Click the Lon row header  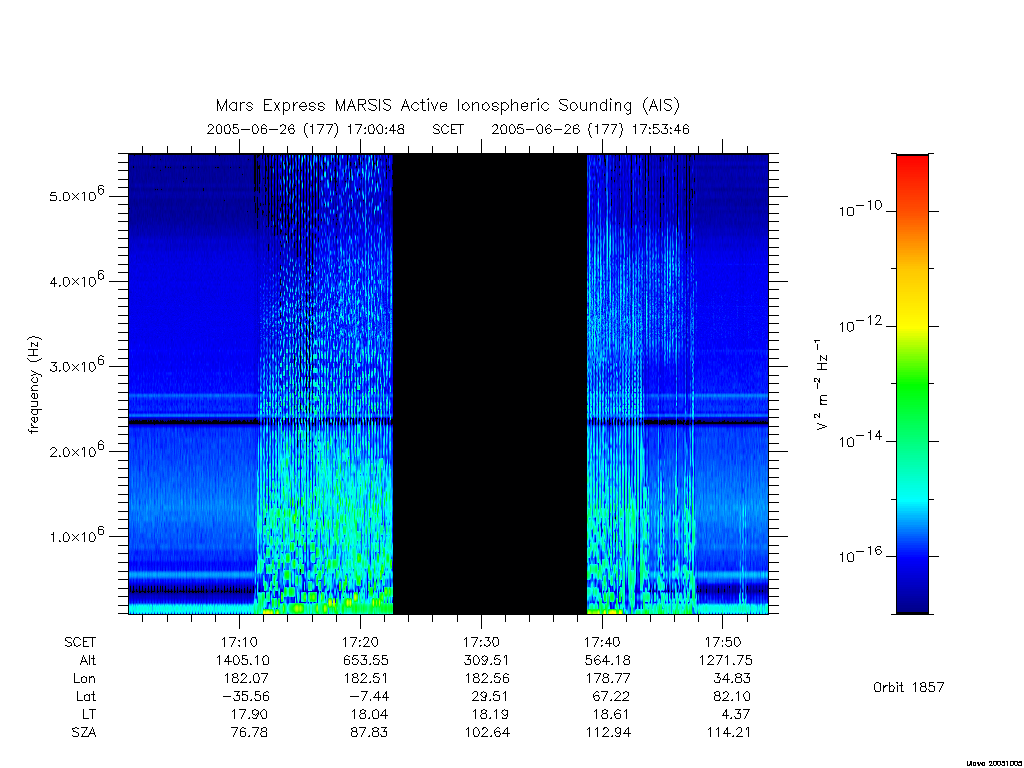(84, 679)
